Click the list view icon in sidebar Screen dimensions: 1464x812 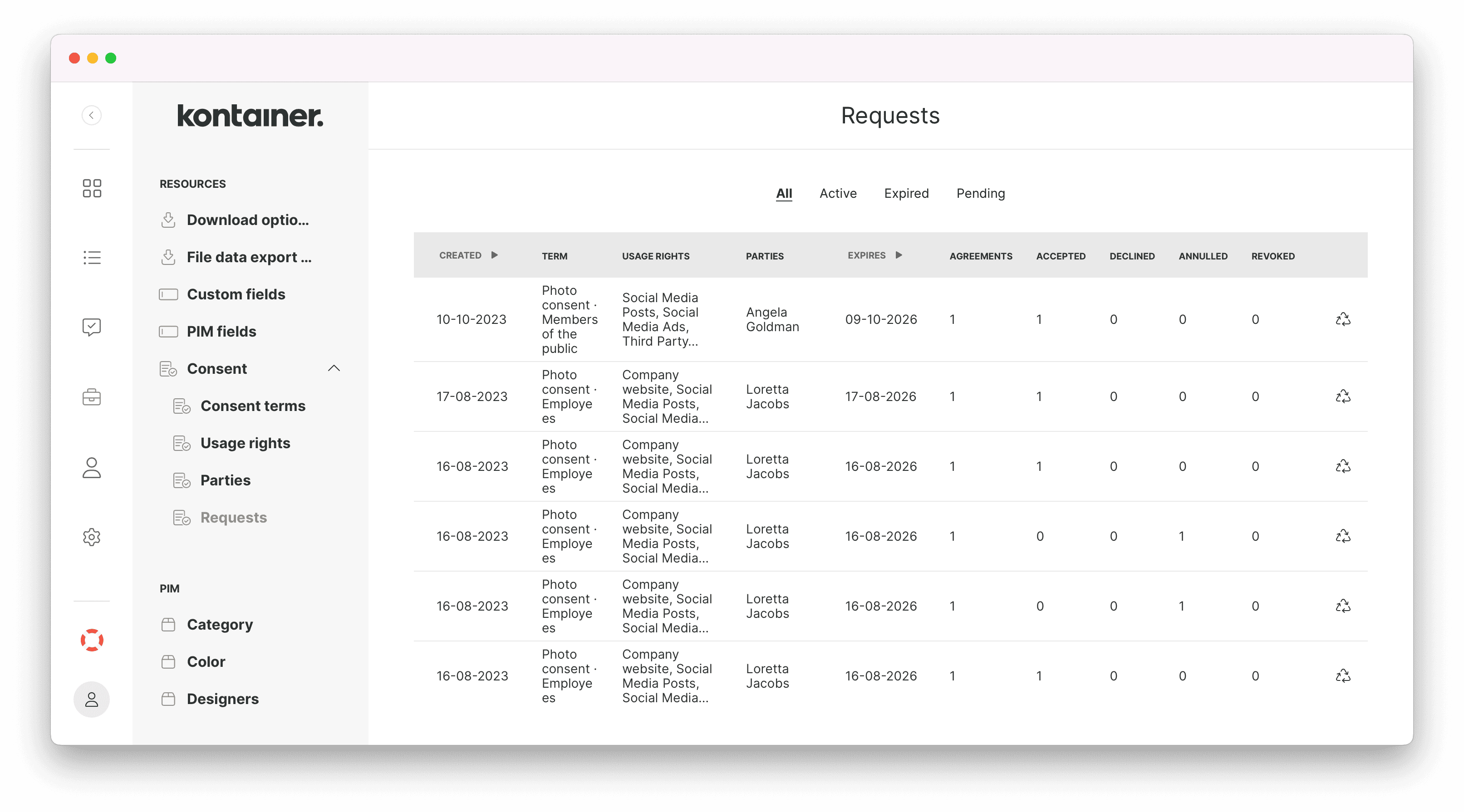(92, 257)
